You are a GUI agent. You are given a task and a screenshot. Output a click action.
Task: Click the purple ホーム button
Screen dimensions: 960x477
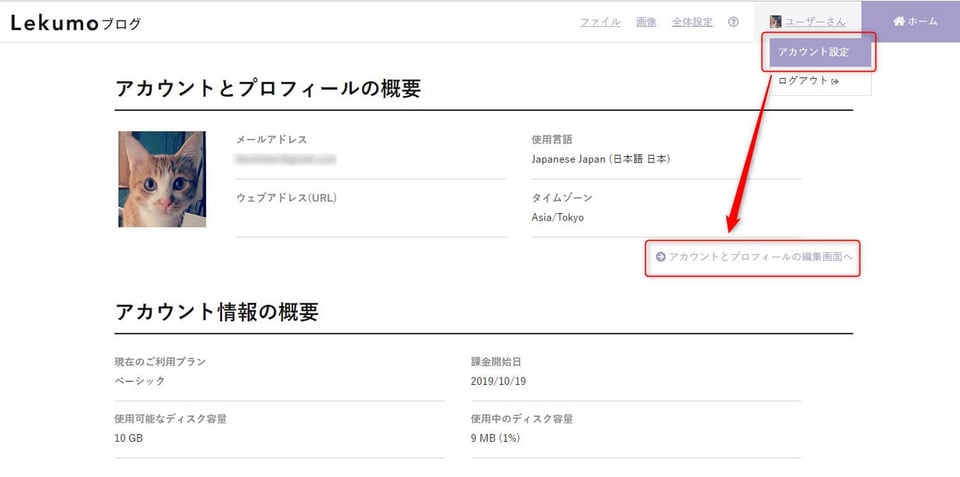[x=910, y=21]
